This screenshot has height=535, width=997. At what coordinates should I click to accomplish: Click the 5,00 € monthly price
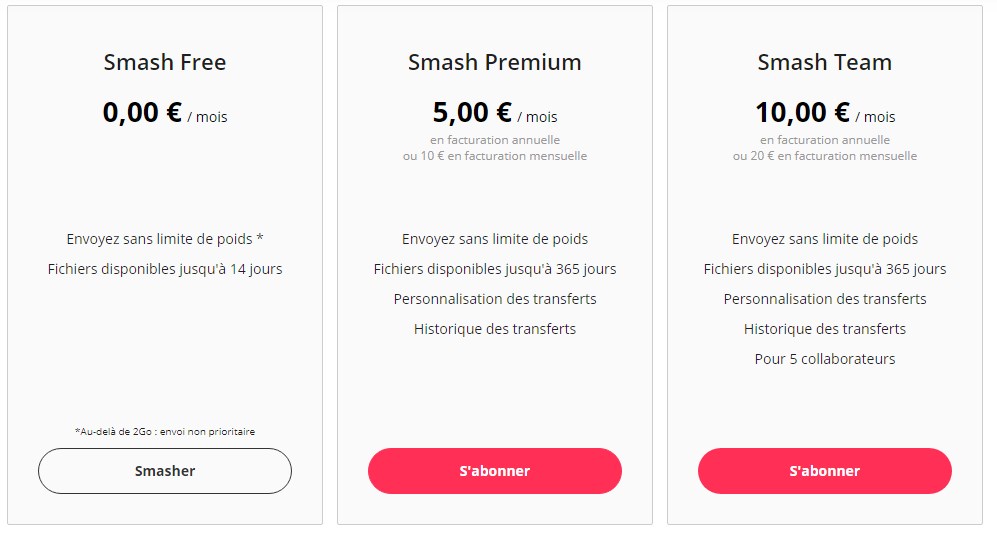(x=473, y=112)
